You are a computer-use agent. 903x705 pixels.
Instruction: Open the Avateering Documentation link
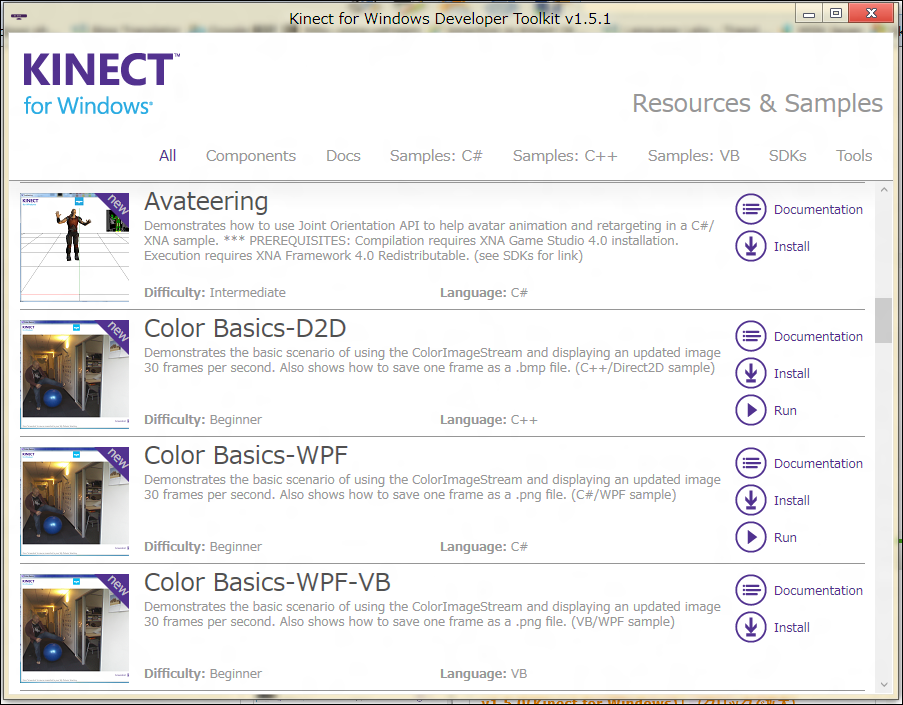pyautogui.click(x=818, y=210)
